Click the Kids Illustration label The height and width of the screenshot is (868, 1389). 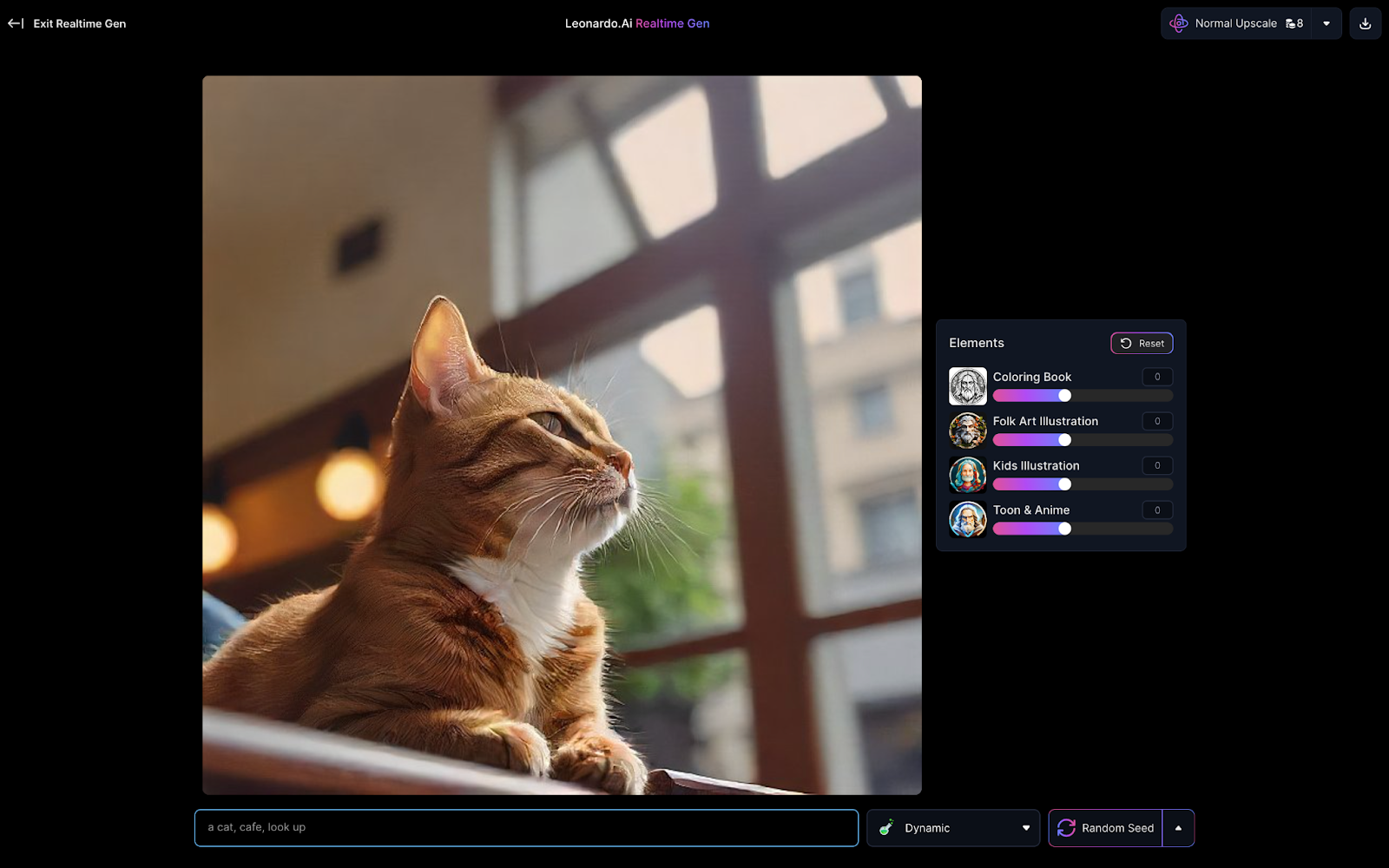(x=1037, y=465)
